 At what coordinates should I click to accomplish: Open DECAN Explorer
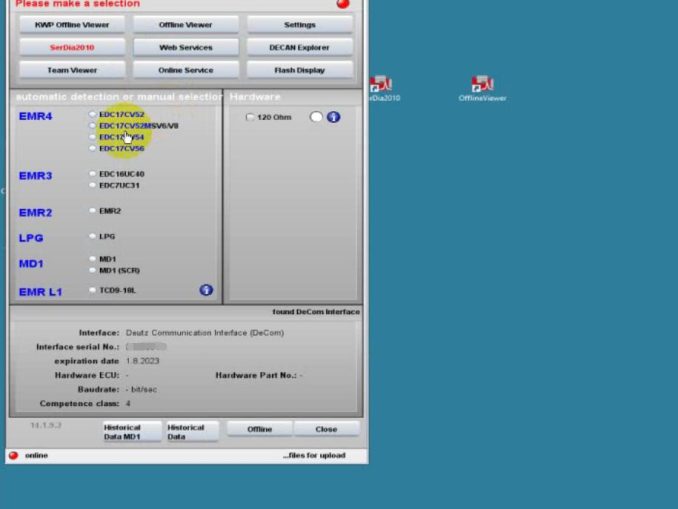[x=300, y=47]
